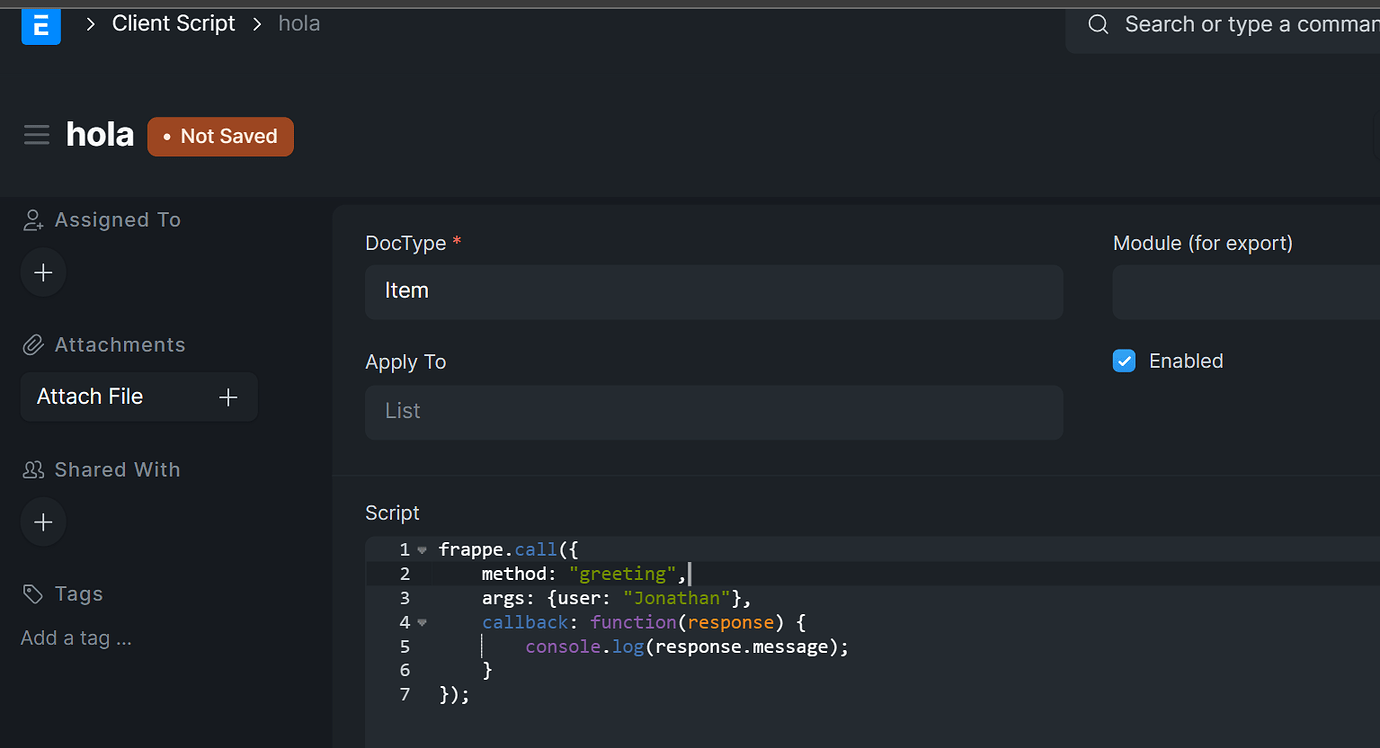Viewport: 1380px width, 748px height.
Task: Click the Assigned To person icon
Action: [x=31, y=219]
